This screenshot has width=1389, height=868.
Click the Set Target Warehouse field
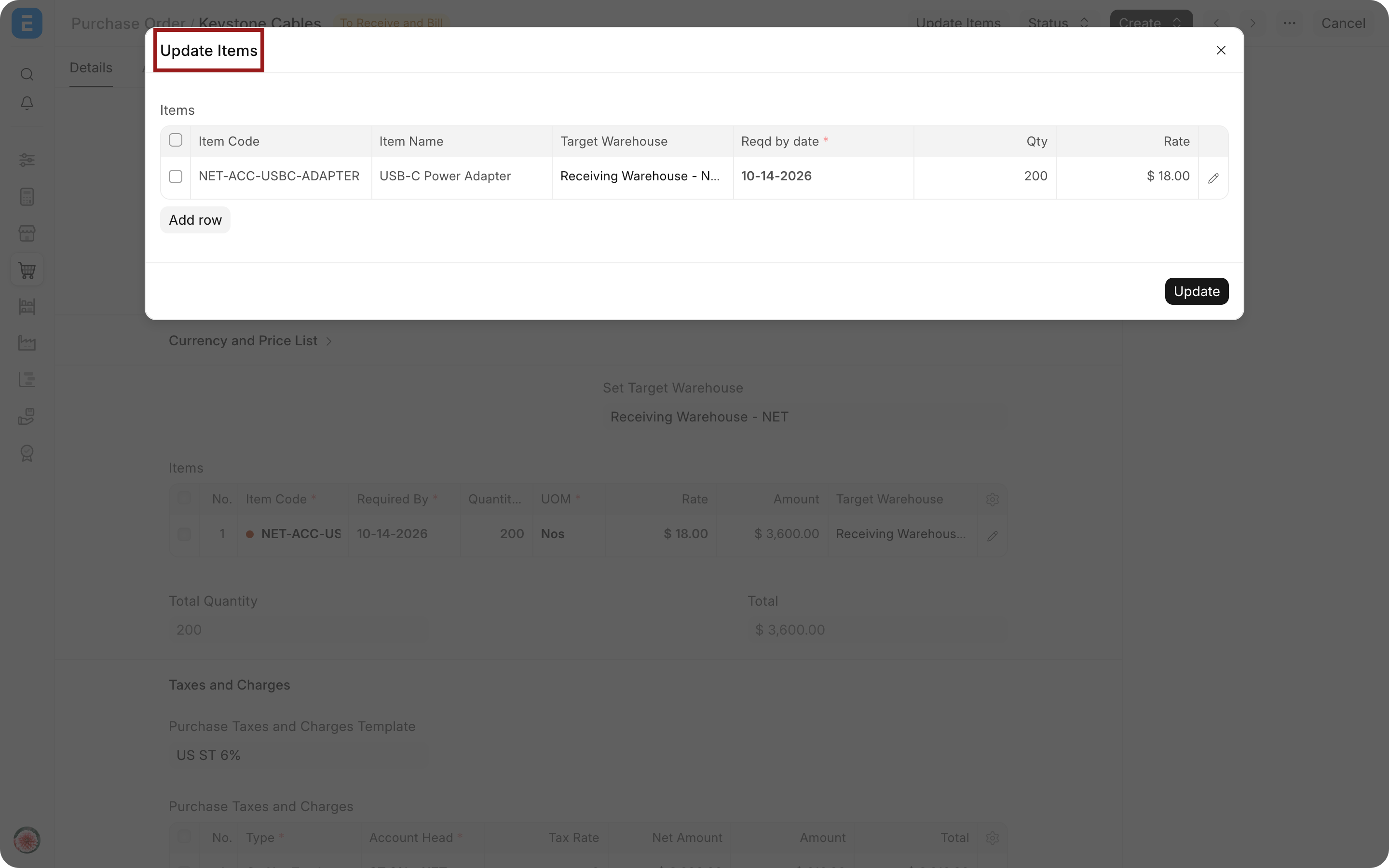click(804, 417)
